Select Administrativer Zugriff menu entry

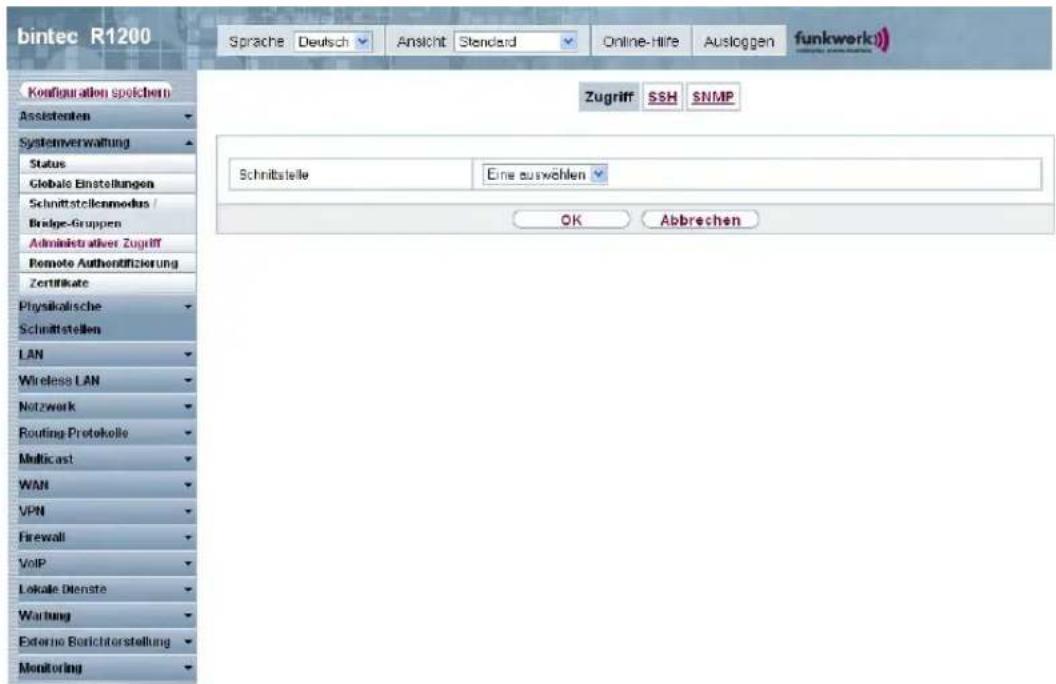coord(108,243)
